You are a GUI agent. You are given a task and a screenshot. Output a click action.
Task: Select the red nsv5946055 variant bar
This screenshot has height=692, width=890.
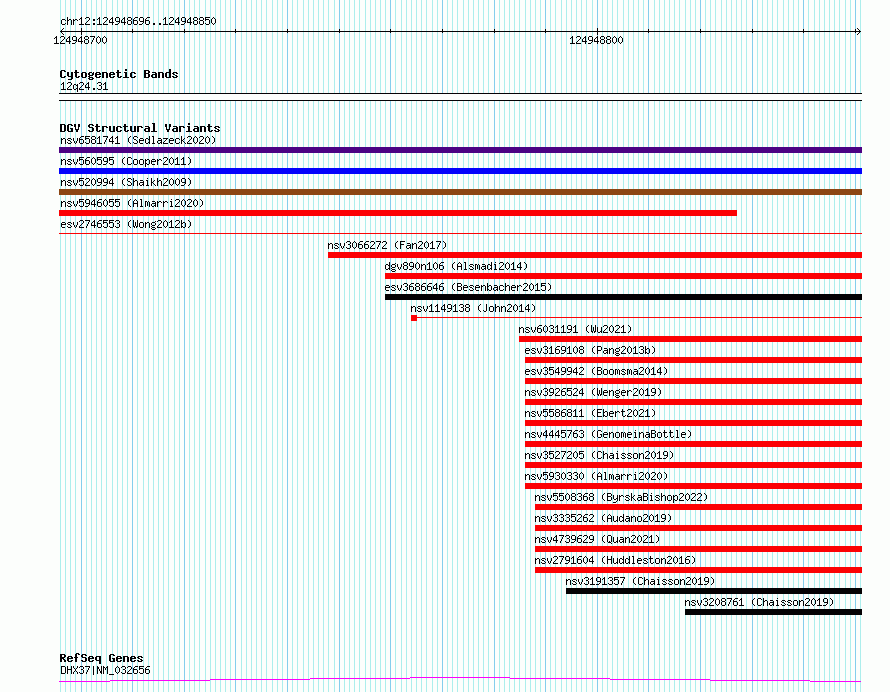pos(398,213)
